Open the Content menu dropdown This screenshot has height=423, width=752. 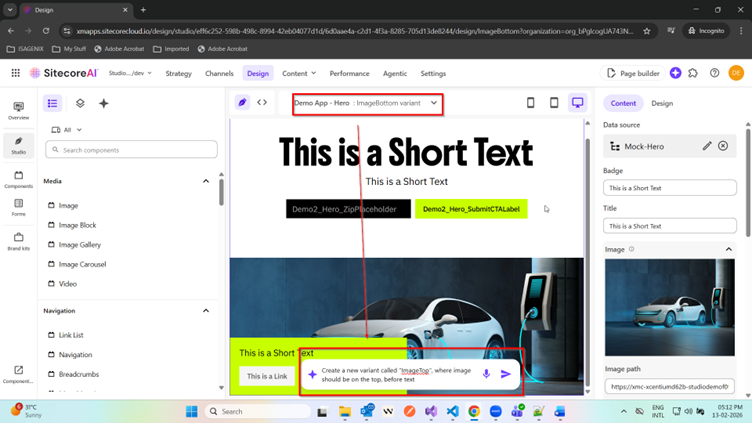(x=299, y=73)
